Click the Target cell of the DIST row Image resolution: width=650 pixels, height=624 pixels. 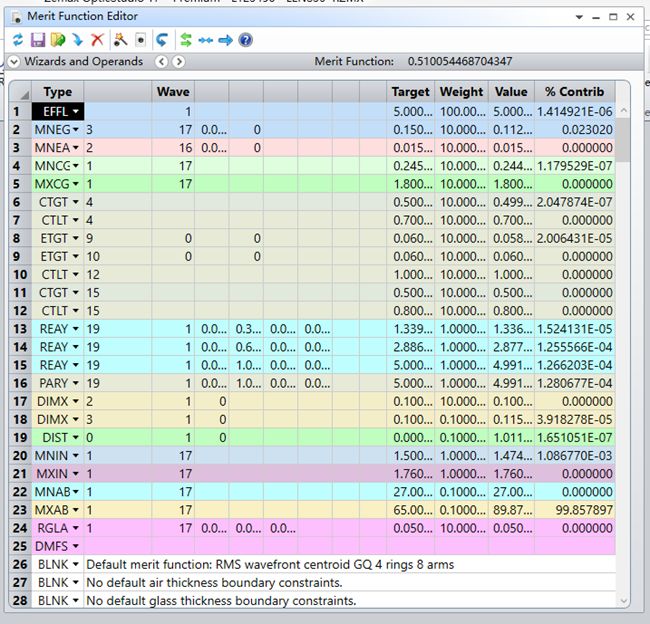point(410,437)
